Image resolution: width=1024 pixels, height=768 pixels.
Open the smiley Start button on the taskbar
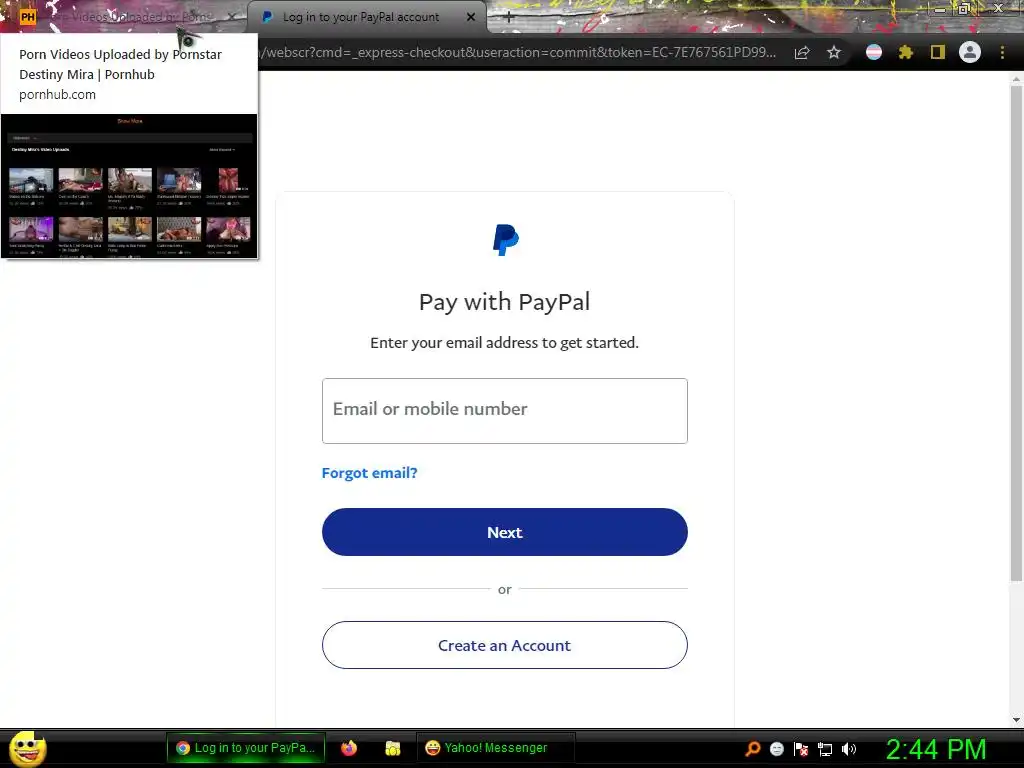click(27, 748)
